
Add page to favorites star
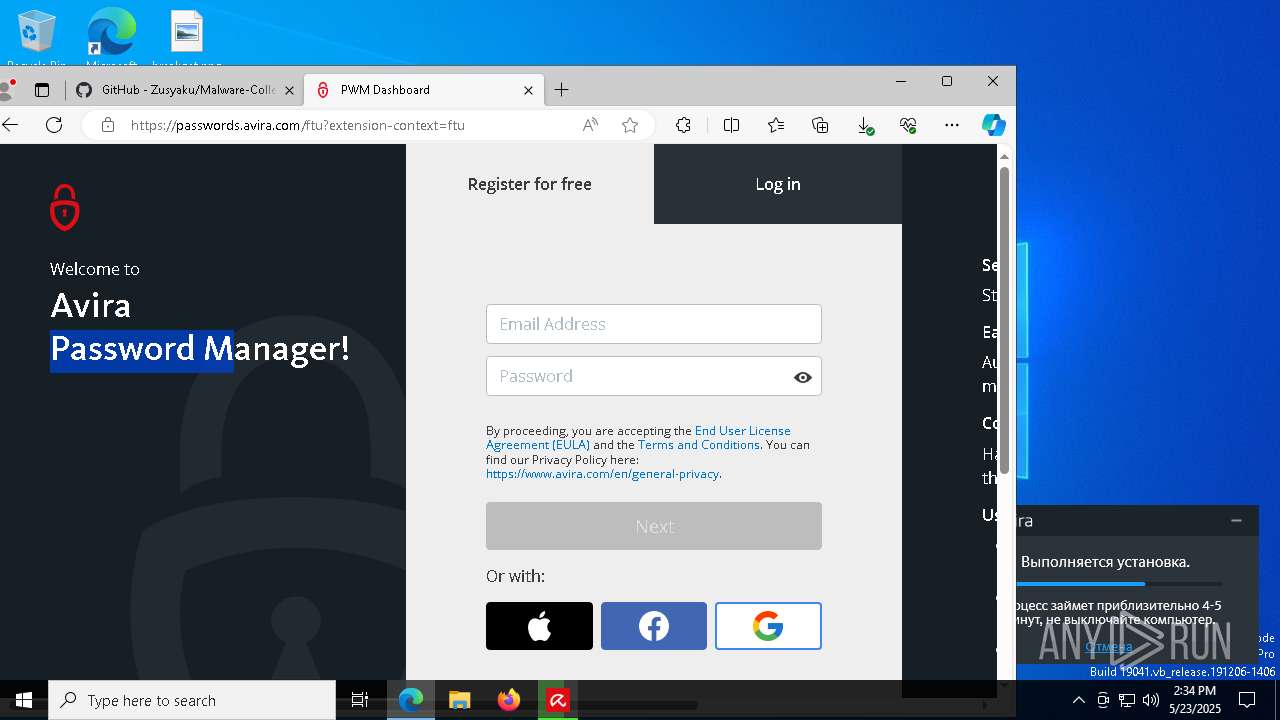click(629, 125)
